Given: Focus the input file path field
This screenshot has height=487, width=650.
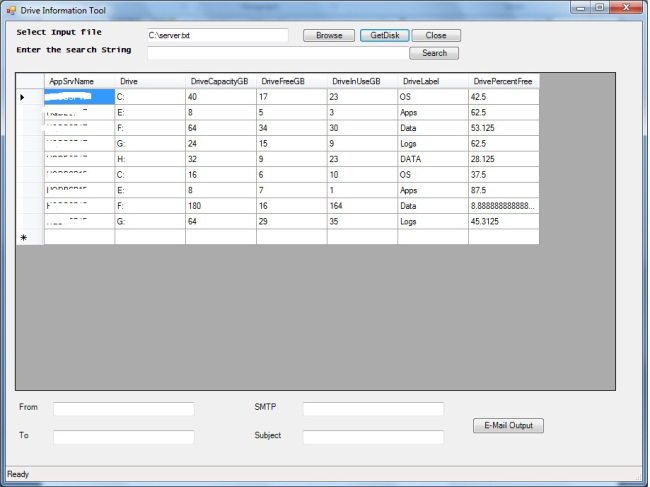Looking at the screenshot, I should (218, 35).
